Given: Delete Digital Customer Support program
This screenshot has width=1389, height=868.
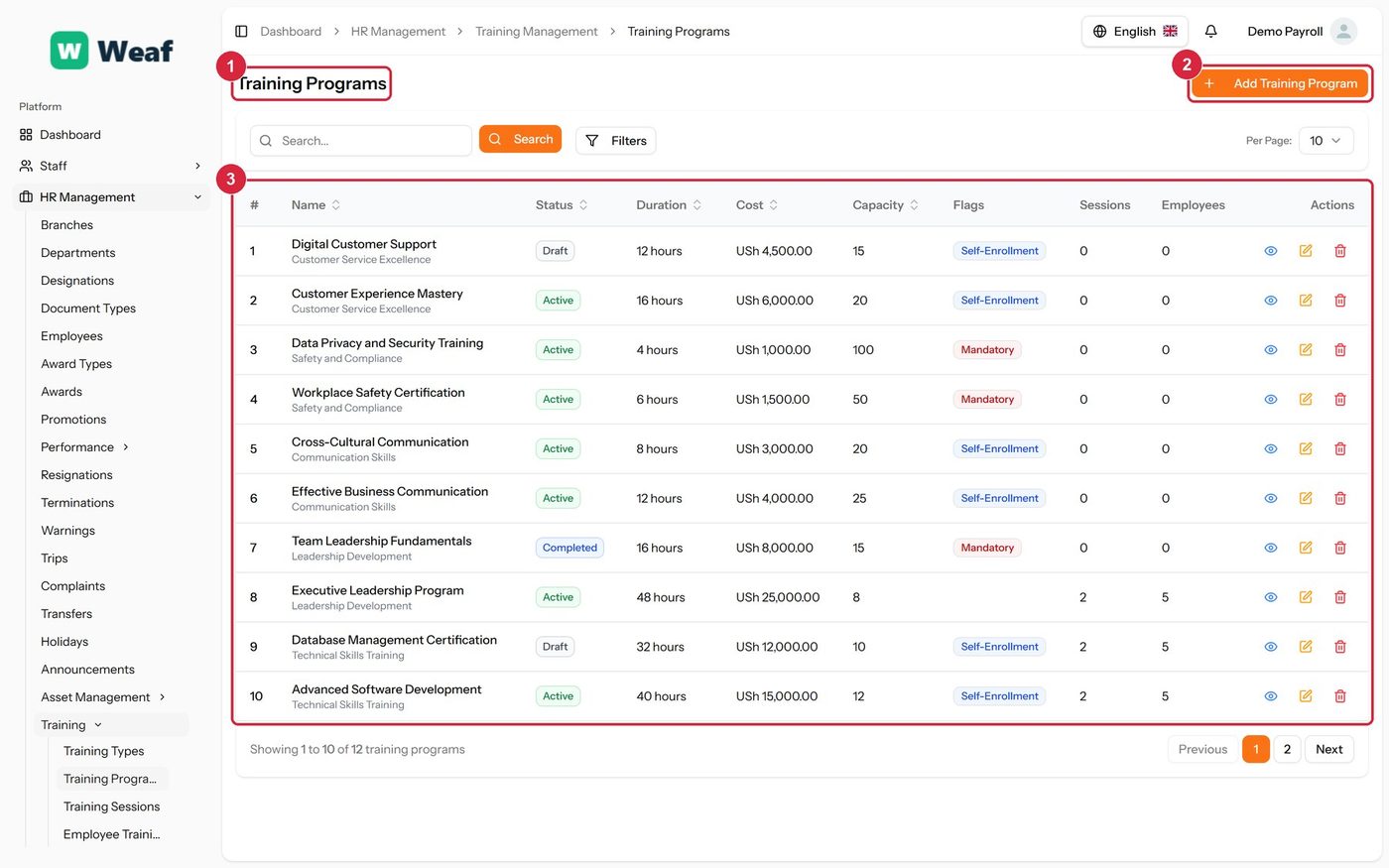Looking at the screenshot, I should point(1340,251).
